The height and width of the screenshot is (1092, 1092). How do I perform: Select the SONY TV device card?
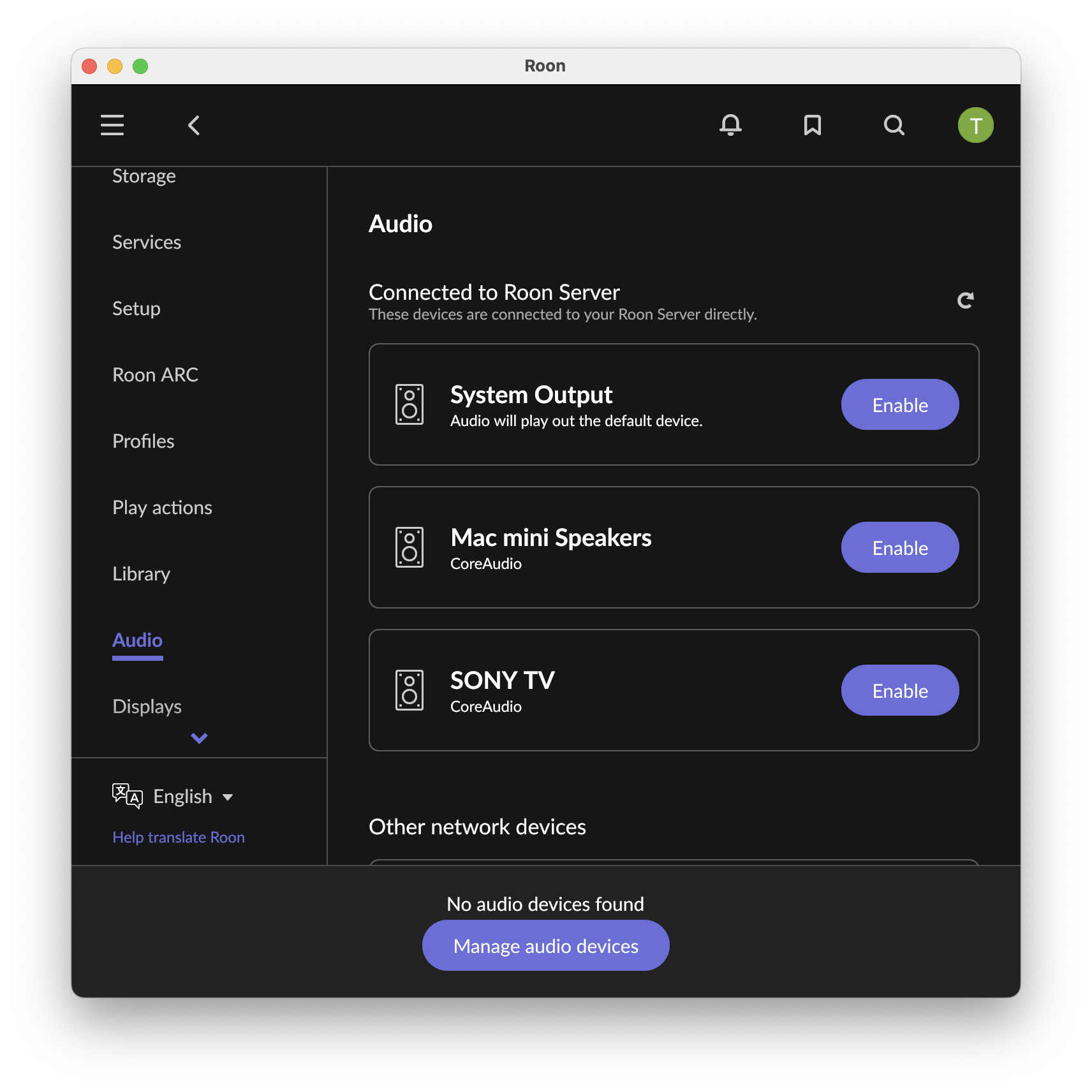click(674, 690)
